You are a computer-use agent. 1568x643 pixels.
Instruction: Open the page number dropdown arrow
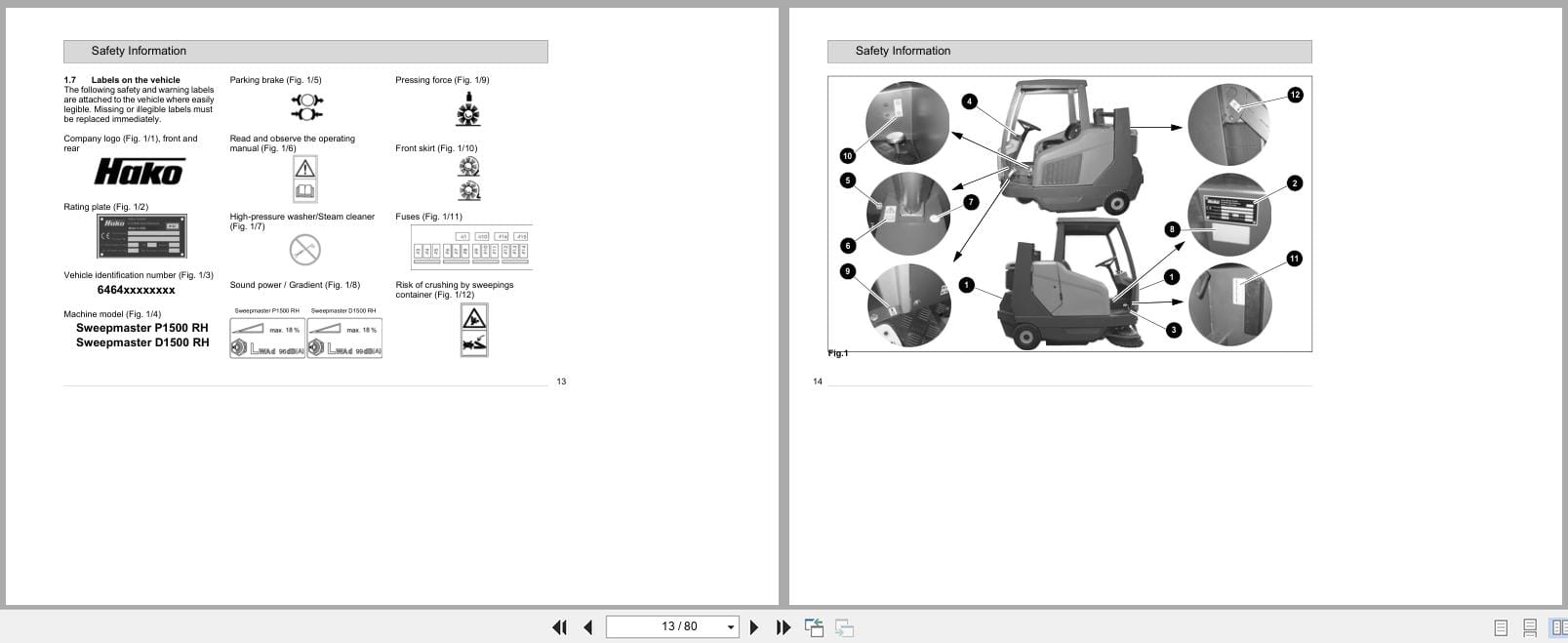coord(731,627)
